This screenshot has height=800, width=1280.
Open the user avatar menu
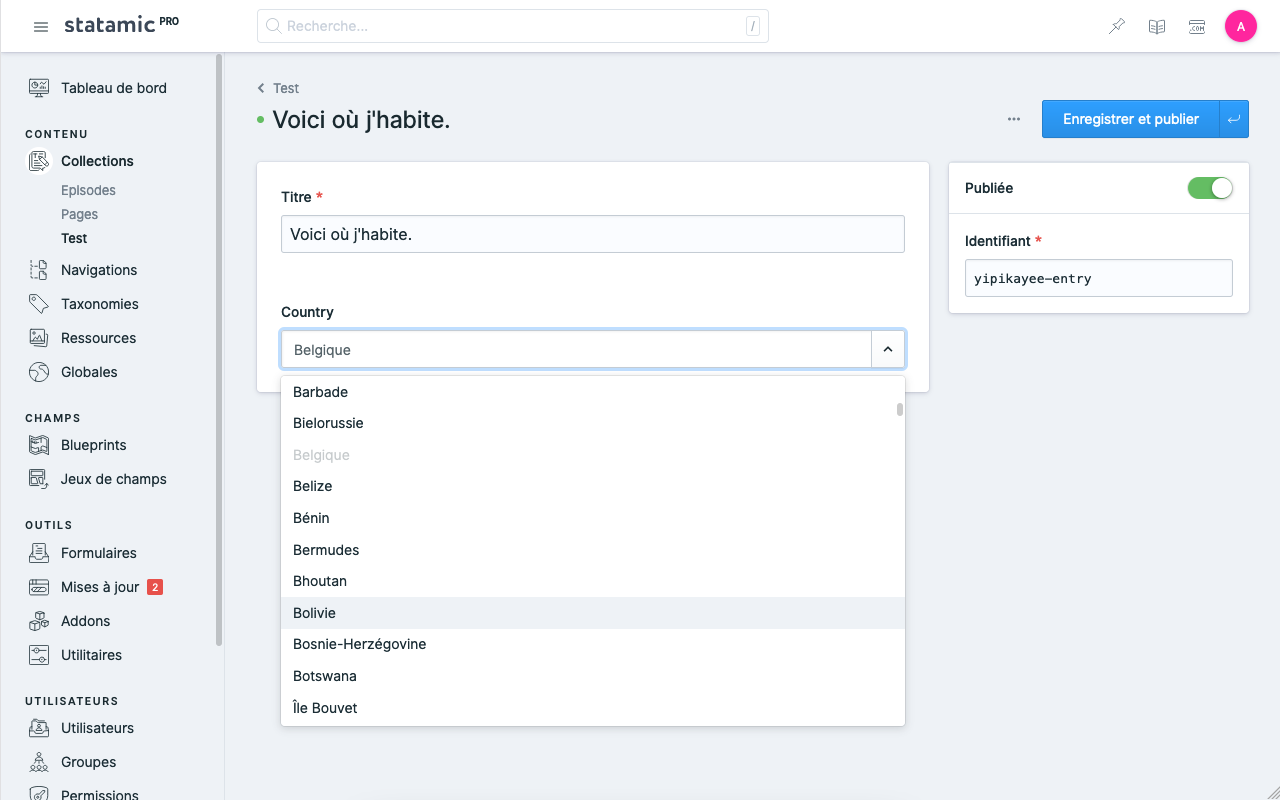pos(1240,27)
